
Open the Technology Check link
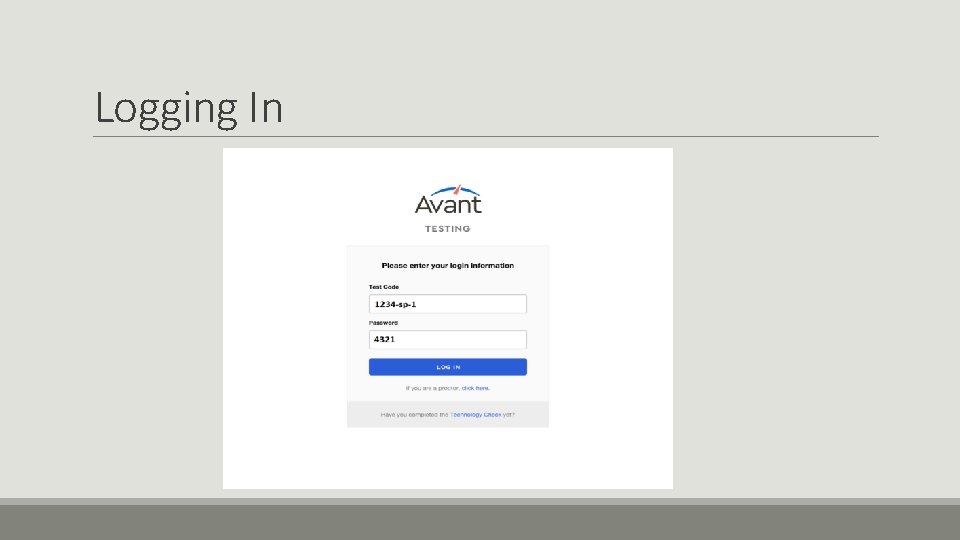(476, 414)
